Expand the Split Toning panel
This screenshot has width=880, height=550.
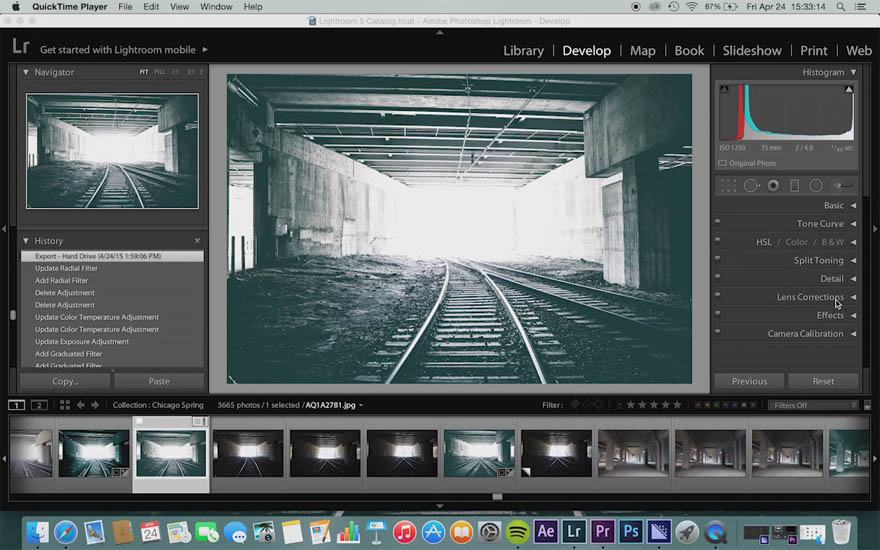coord(853,260)
